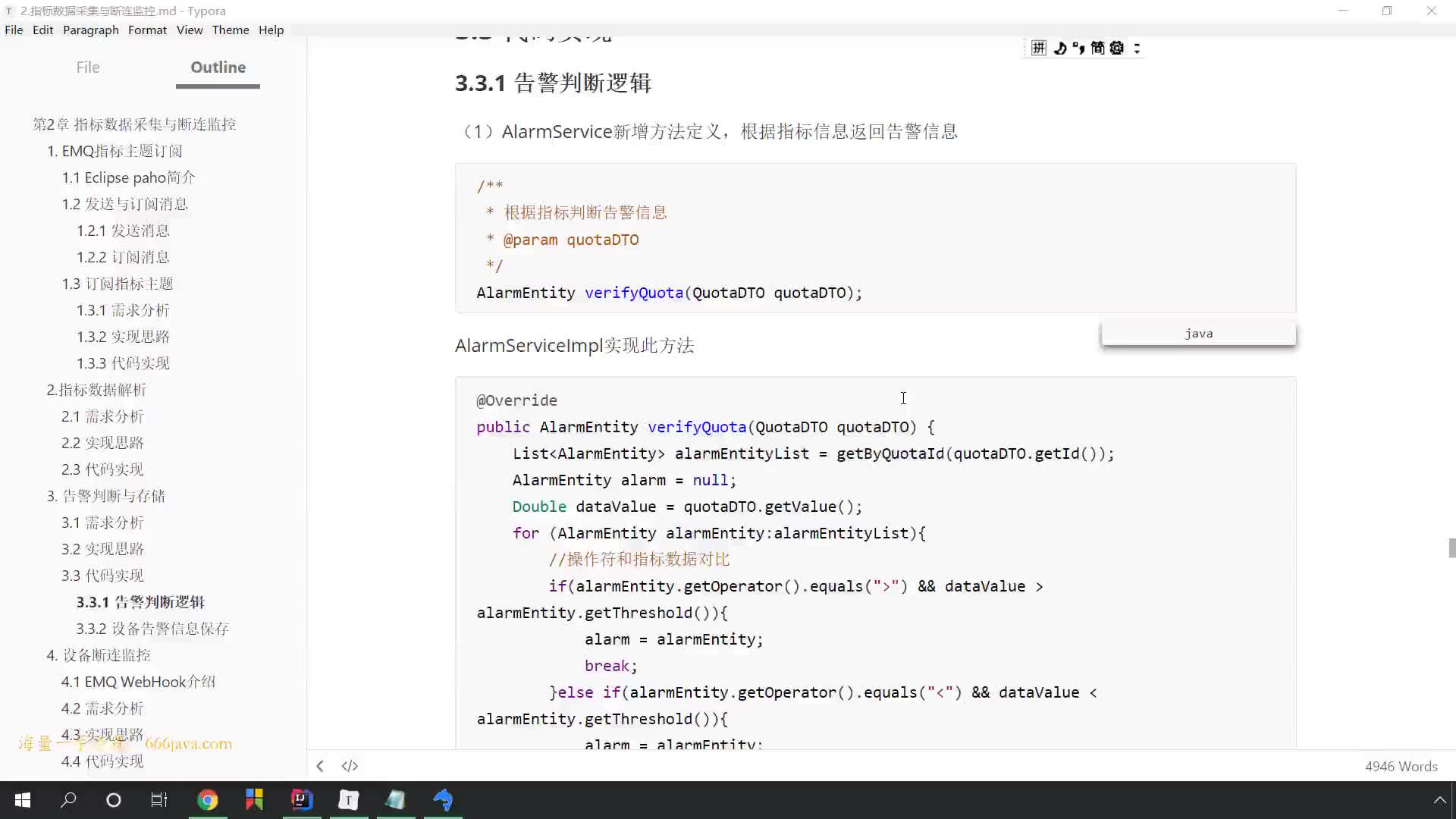Scroll the vertical scrollbar down
Viewport: 1456px width, 819px height.
[x=1449, y=600]
